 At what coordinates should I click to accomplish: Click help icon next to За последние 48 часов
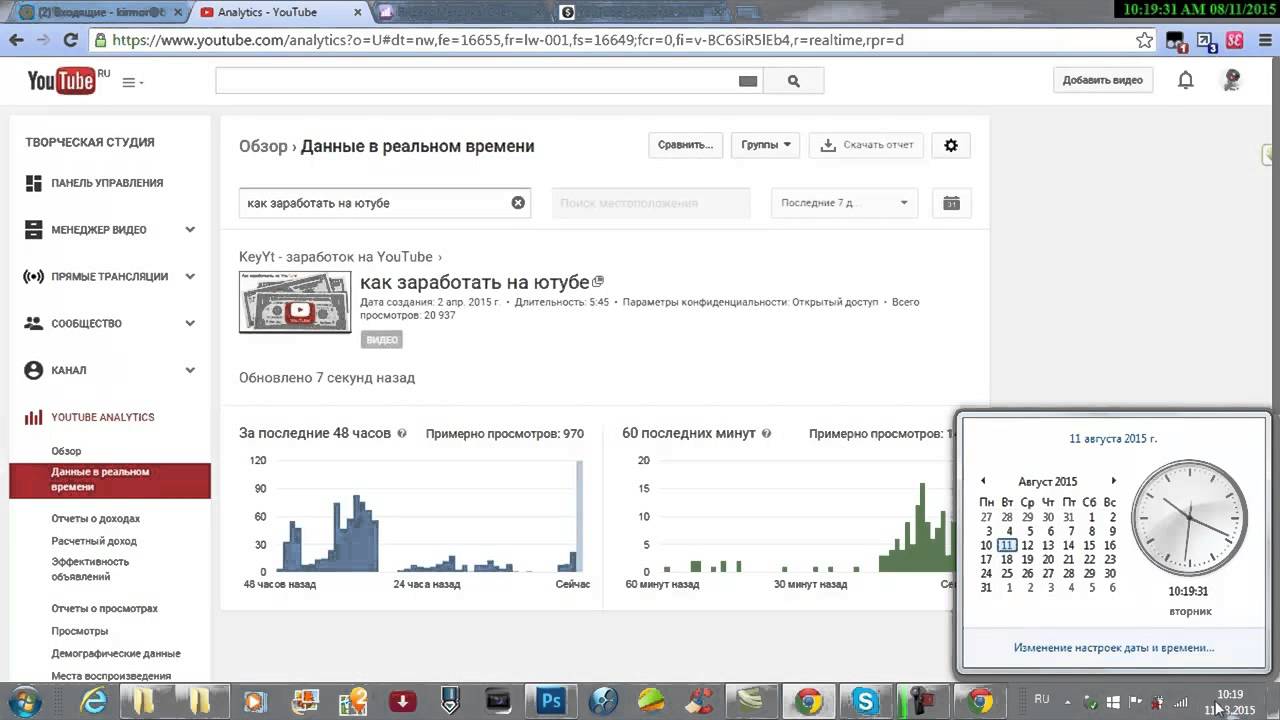(402, 434)
